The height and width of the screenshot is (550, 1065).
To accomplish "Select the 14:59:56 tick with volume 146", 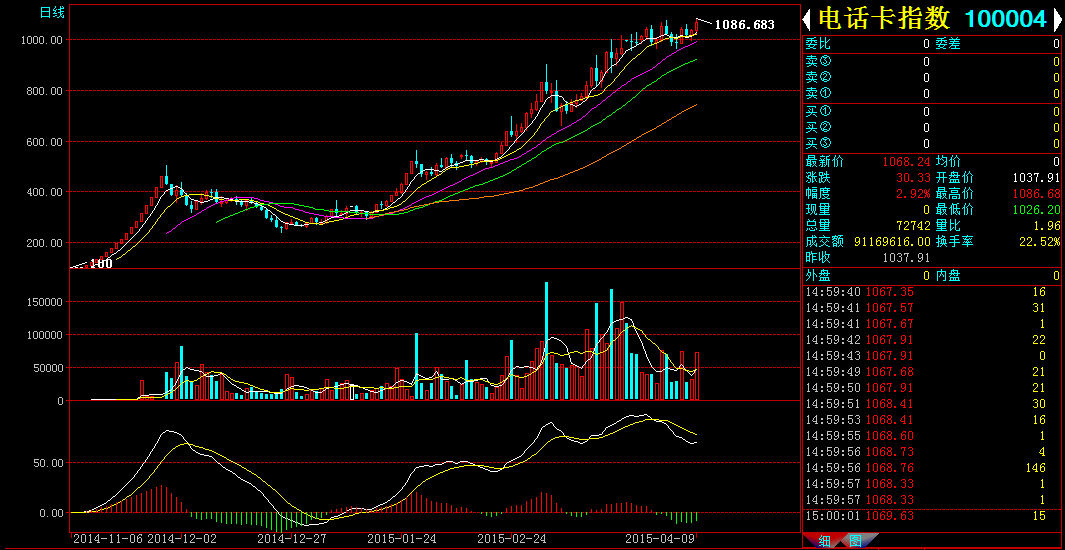I will coord(931,468).
